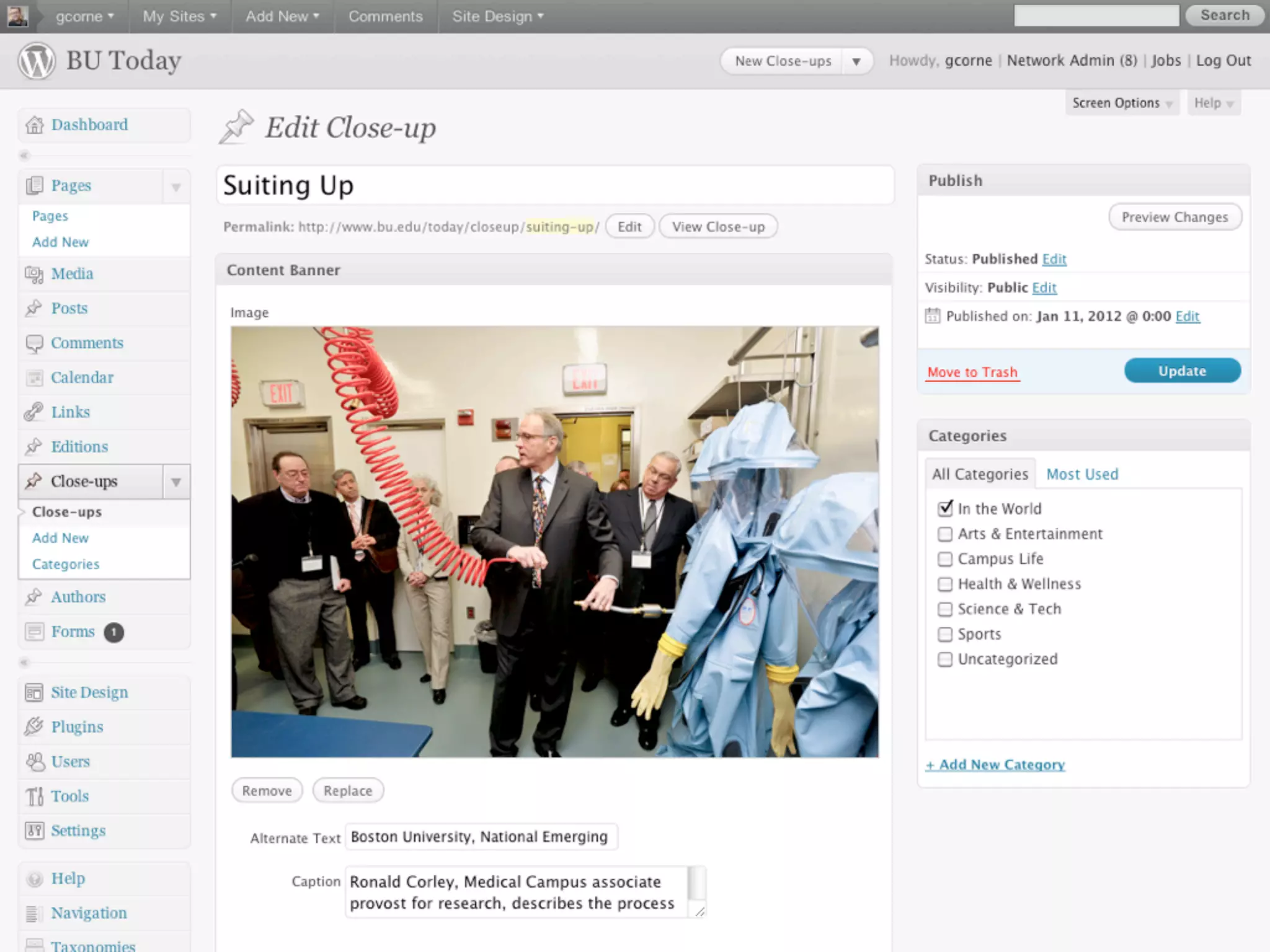Viewport: 1270px width, 952px height.
Task: Click the Media icon in sidebar
Action: point(34,274)
